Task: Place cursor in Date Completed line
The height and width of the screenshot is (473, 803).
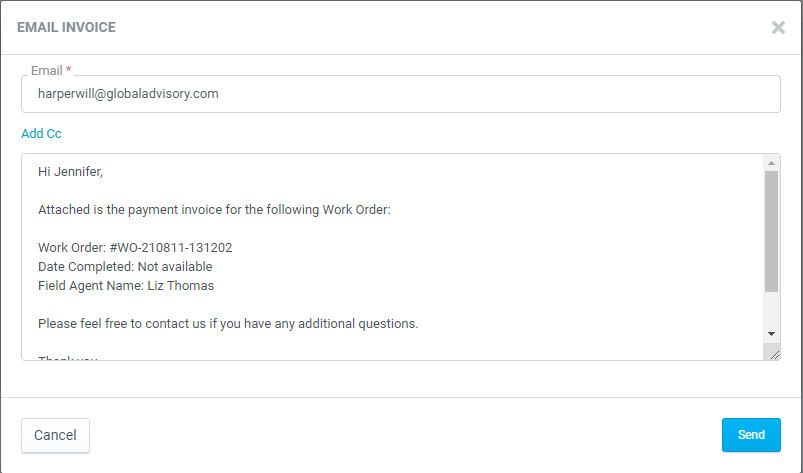Action: coord(125,267)
